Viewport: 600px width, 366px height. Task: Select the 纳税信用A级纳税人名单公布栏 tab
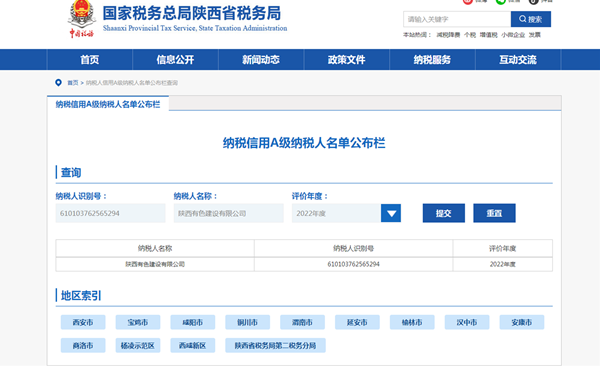[108, 104]
